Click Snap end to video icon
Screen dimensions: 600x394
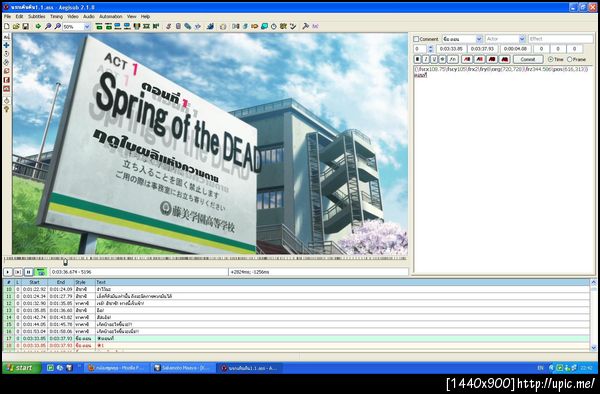point(127,26)
